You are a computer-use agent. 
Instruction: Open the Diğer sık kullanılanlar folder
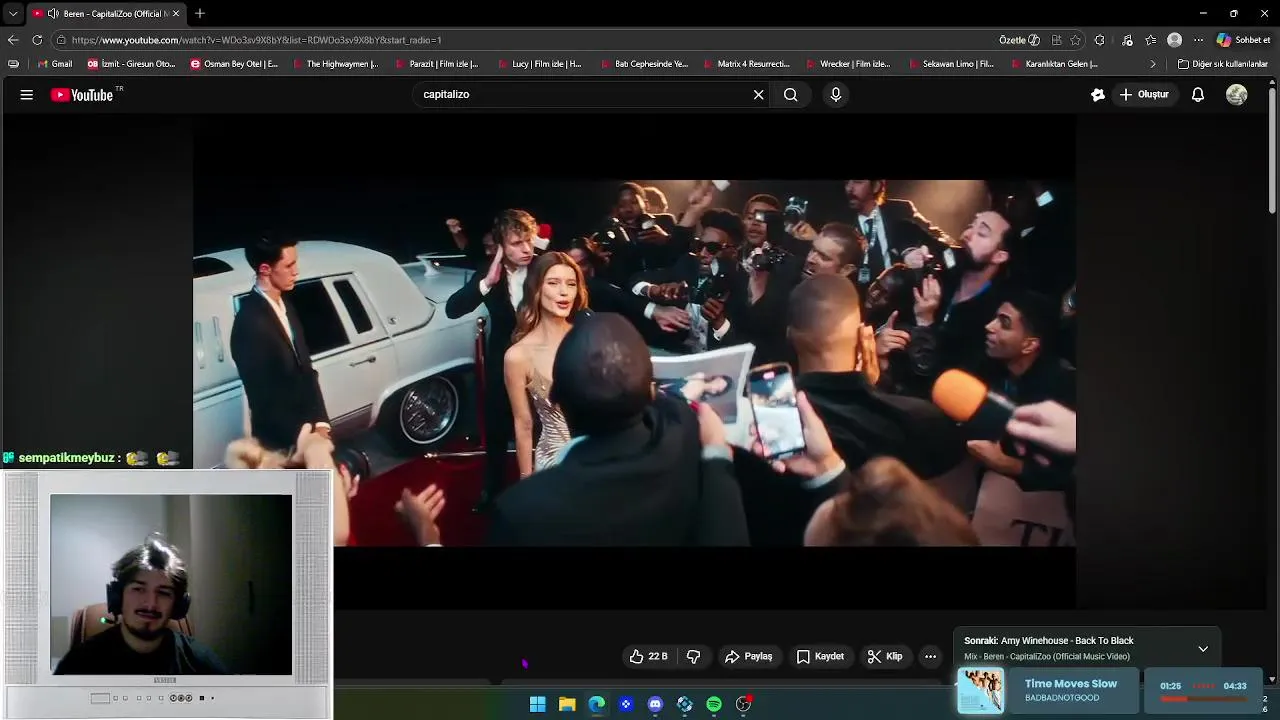(x=1223, y=64)
